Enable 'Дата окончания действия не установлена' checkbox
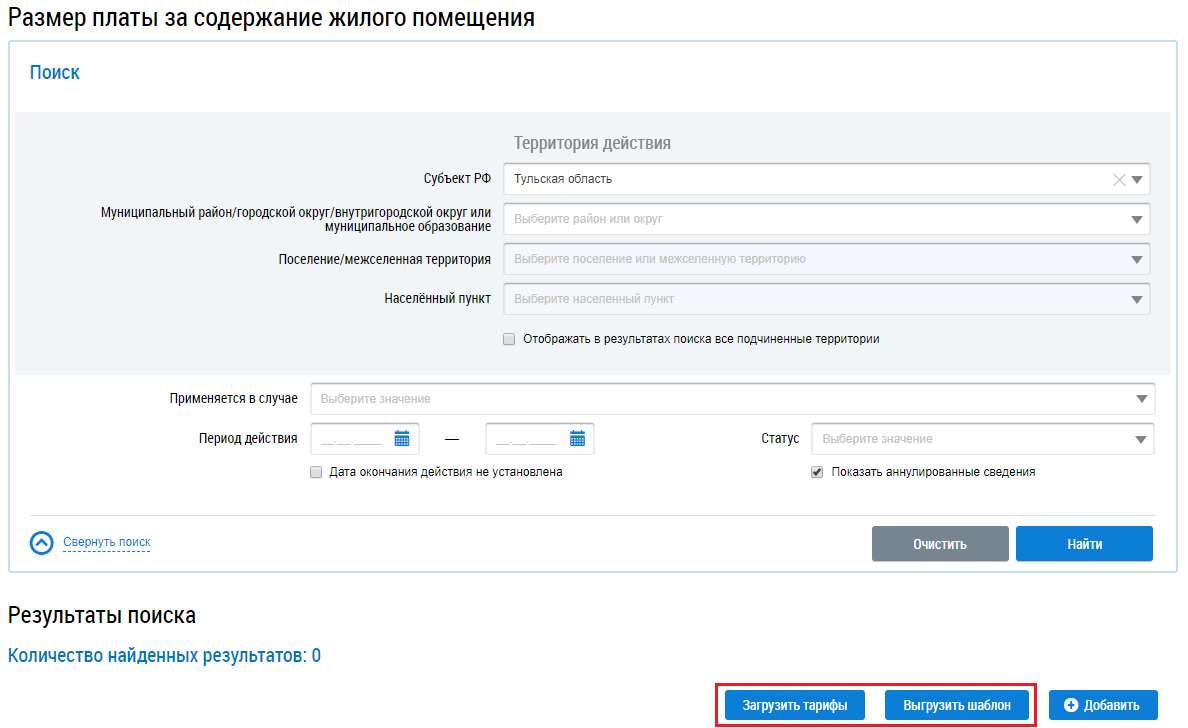Image resolution: width=1188 pixels, height=728 pixels. click(316, 472)
